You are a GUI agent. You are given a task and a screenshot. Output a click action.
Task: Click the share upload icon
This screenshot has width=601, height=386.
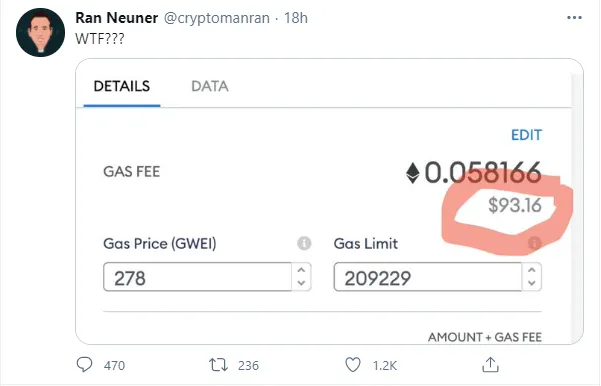(490, 365)
